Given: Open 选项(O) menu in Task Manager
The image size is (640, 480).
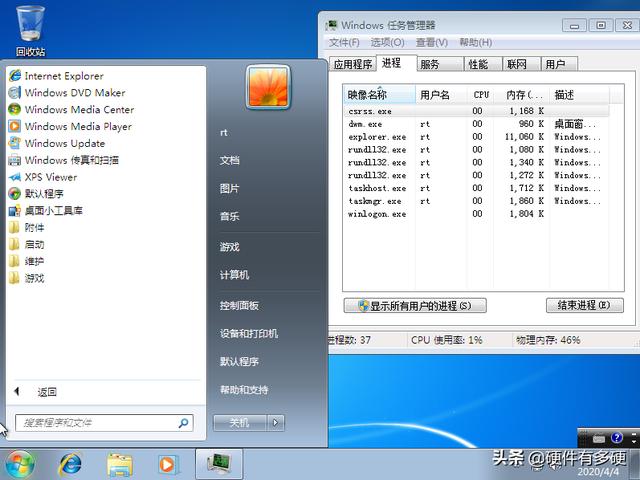Looking at the screenshot, I should (387, 42).
